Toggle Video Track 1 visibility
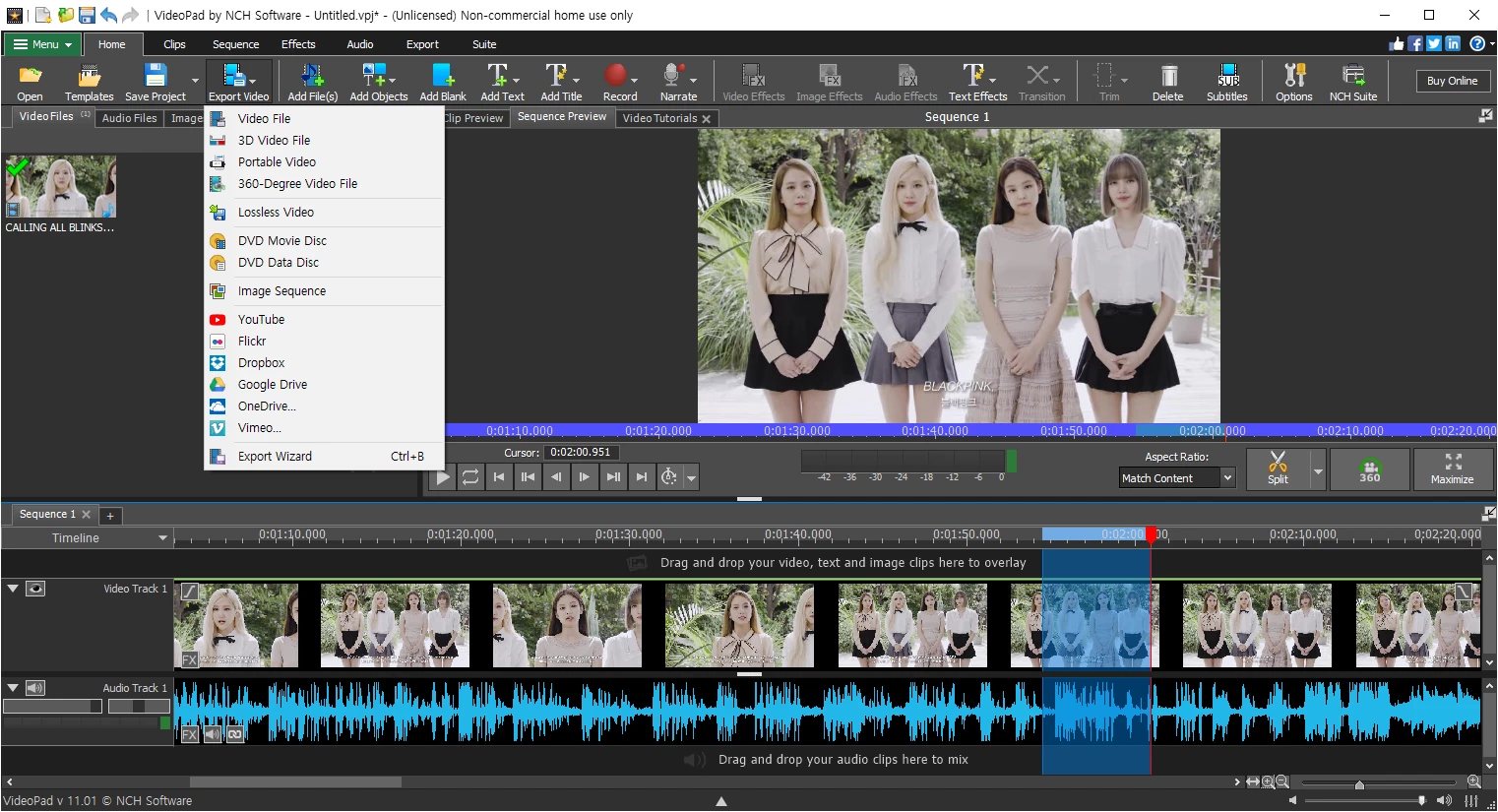This screenshot has height=812, width=1498. (36, 588)
